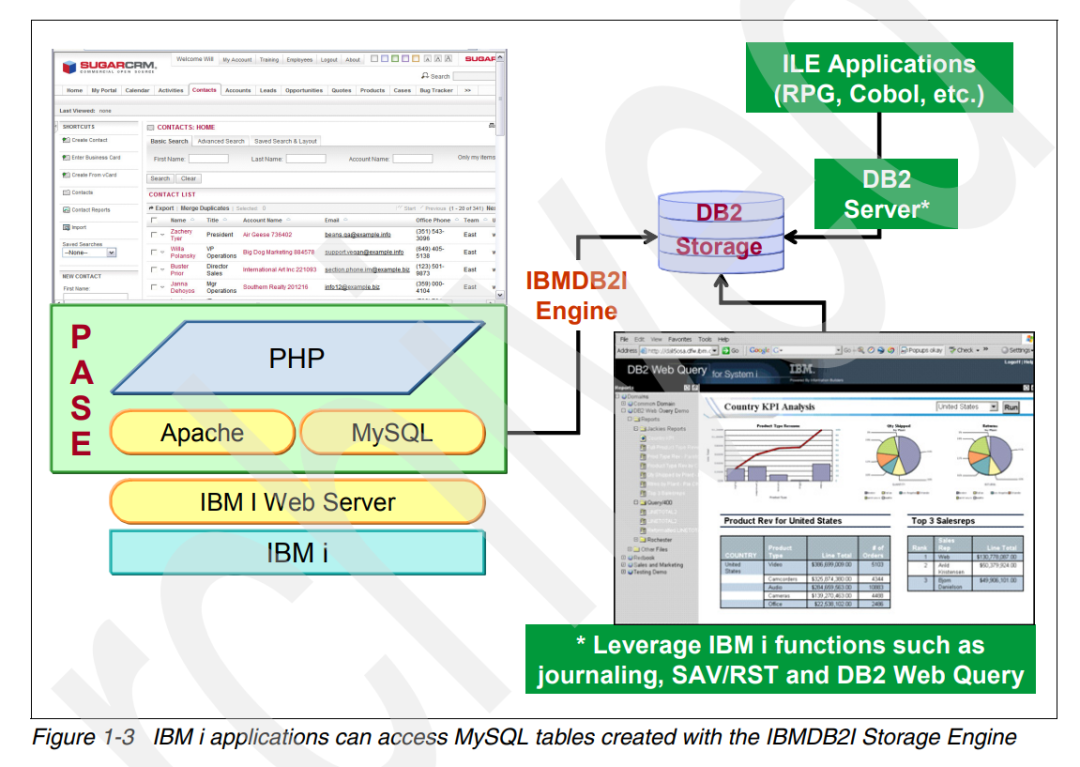
Task: Click the Create From vCard shortcut icon
Action: tap(66, 175)
